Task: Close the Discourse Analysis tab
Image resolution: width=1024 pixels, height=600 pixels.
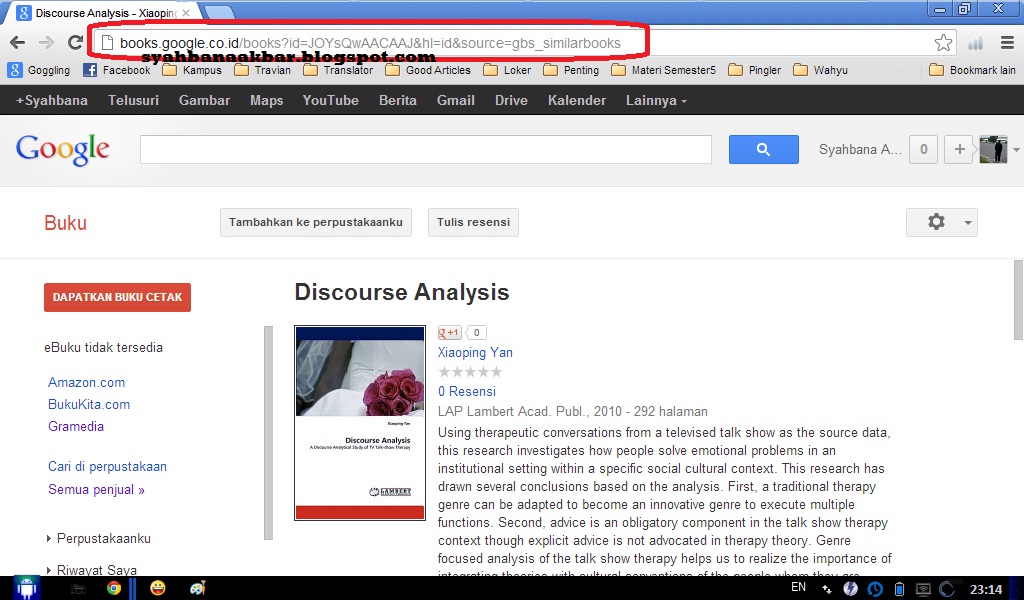Action: [186, 12]
